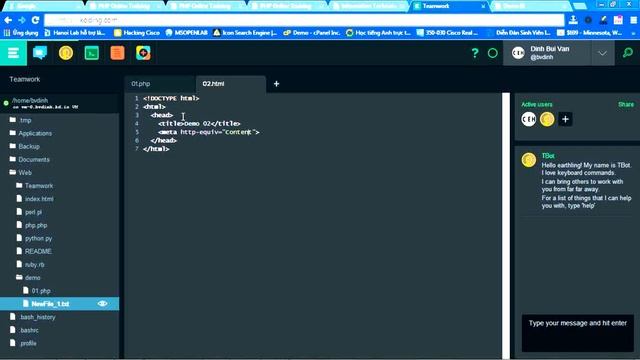The width and height of the screenshot is (640, 360).
Task: Open the hamburger main menu
Action: (x=13, y=53)
